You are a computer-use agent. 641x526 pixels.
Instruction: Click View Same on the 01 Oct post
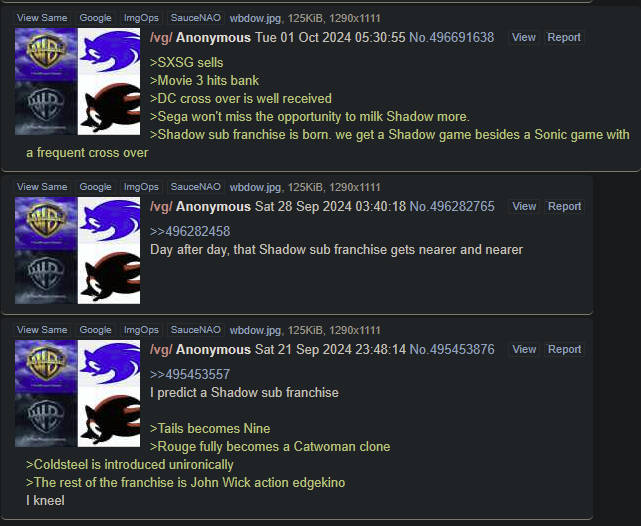coord(42,18)
